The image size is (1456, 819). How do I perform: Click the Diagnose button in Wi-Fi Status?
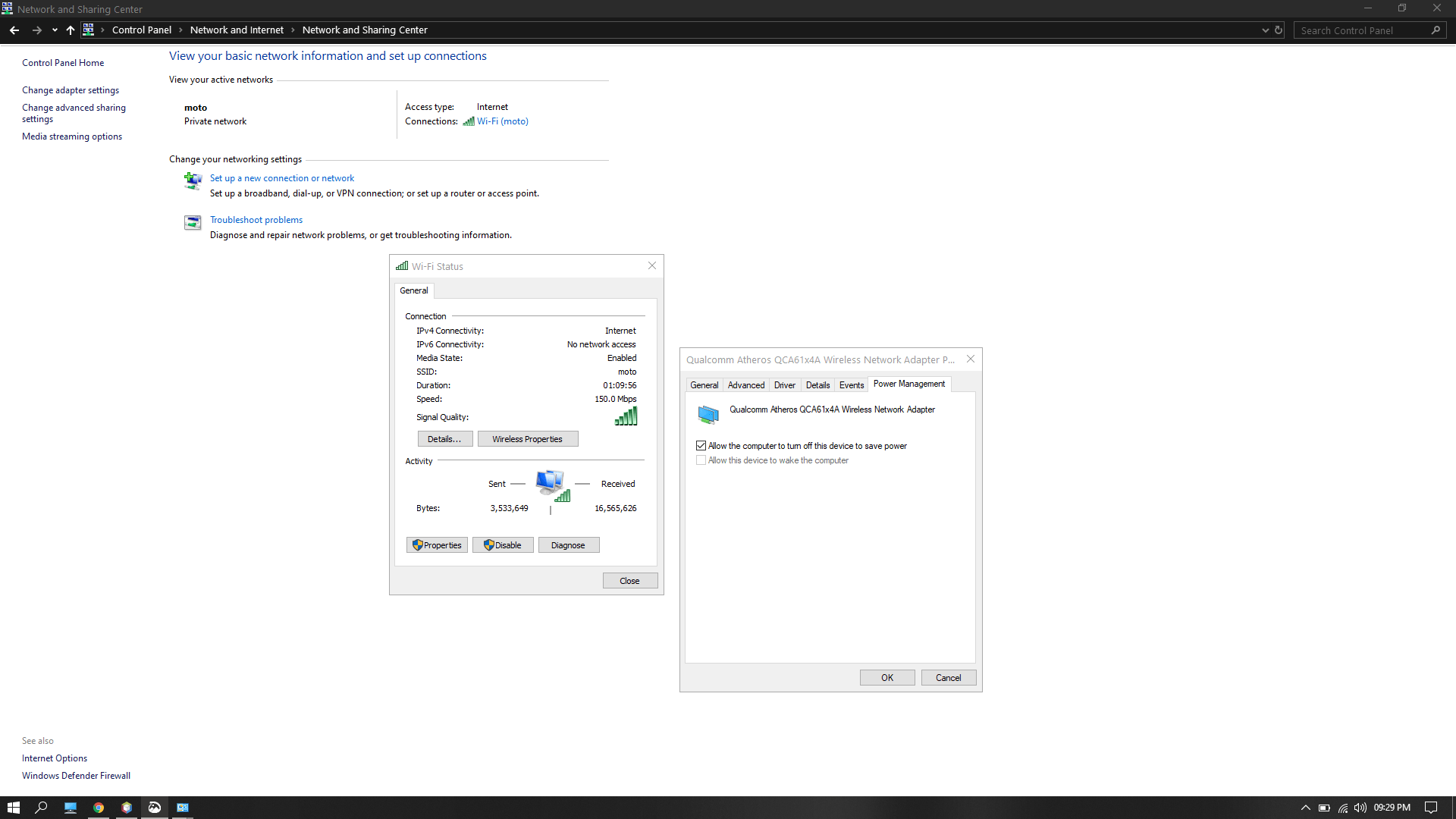tap(568, 545)
